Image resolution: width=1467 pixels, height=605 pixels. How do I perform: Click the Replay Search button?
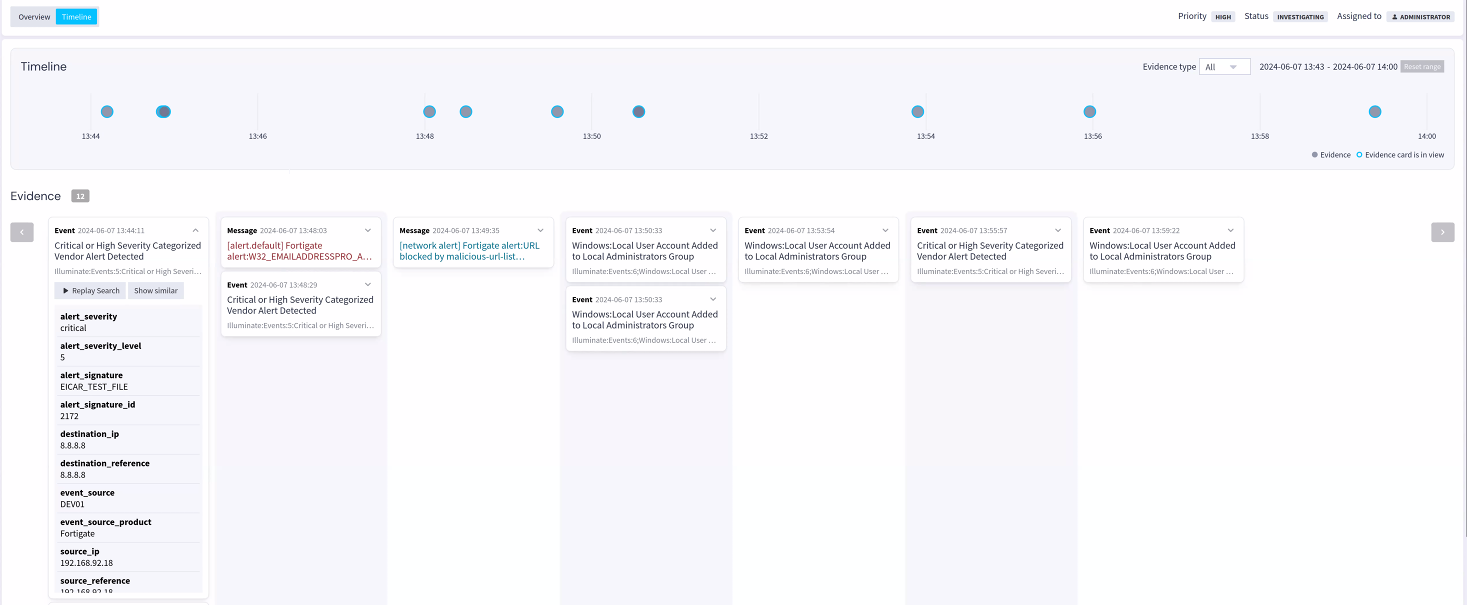tap(91, 291)
